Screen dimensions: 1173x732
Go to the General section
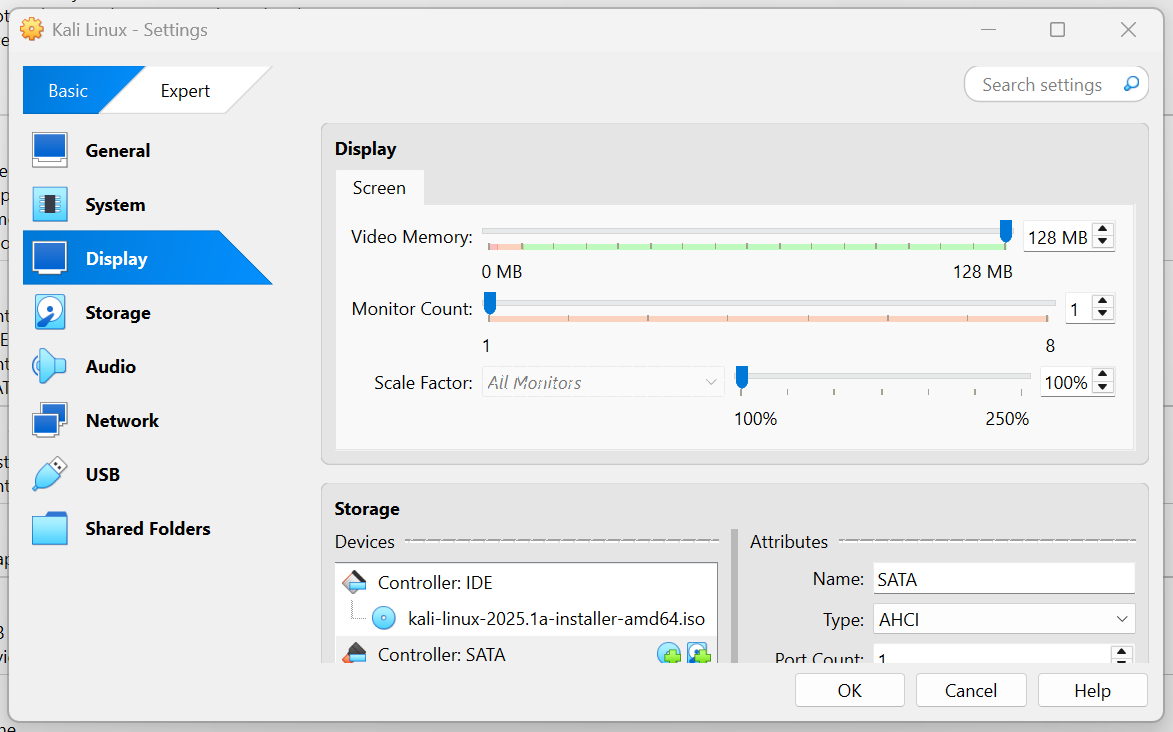tap(117, 150)
